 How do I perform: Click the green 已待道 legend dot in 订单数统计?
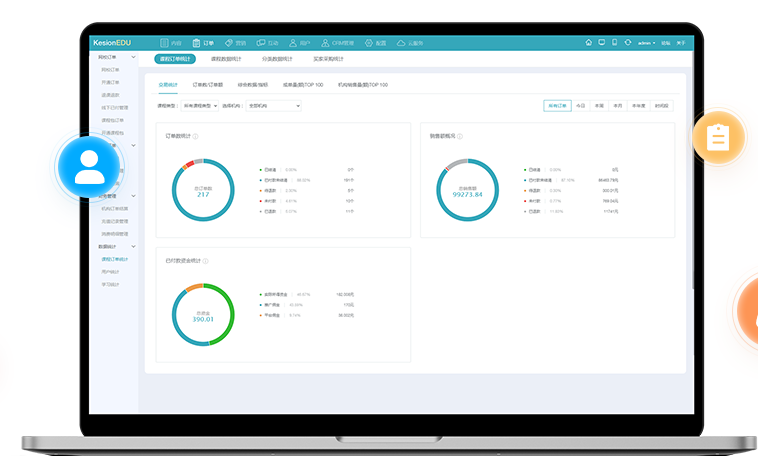261,170
